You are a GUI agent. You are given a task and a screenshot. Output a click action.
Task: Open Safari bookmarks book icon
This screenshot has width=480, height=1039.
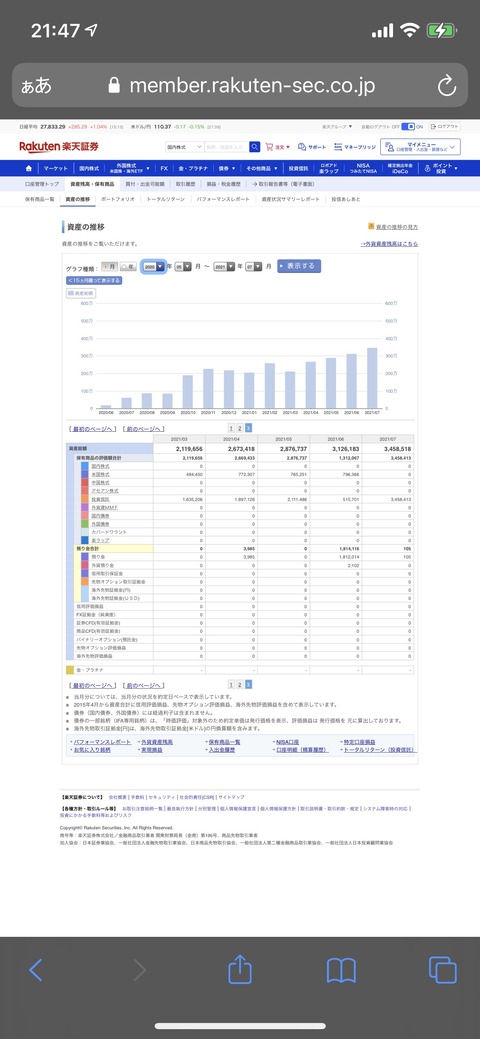click(341, 971)
